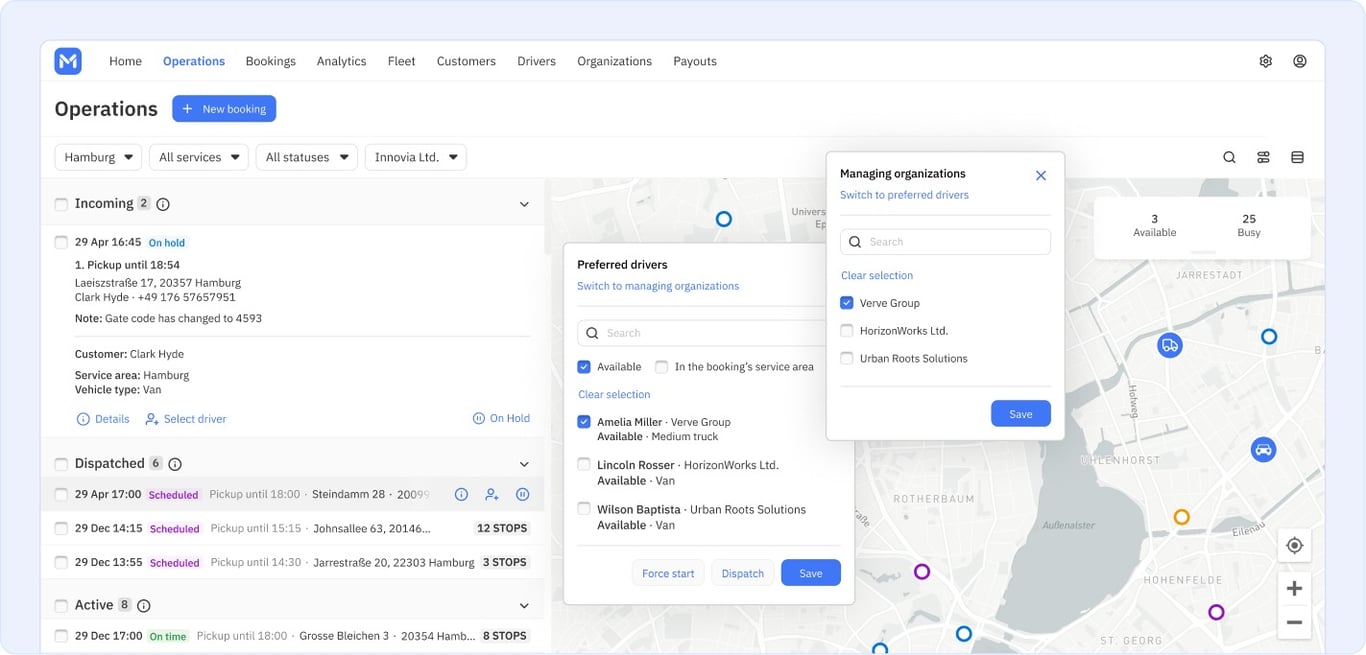The image size is (1366, 655).
Task: Collapse the Dispatched section chevron
Action: [x=524, y=464]
